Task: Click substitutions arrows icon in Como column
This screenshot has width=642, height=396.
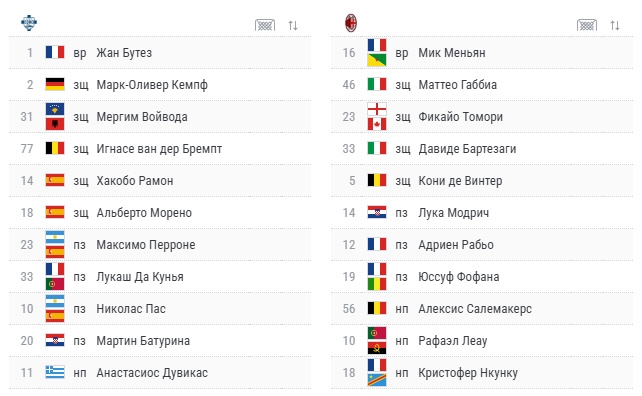Action: tap(293, 25)
